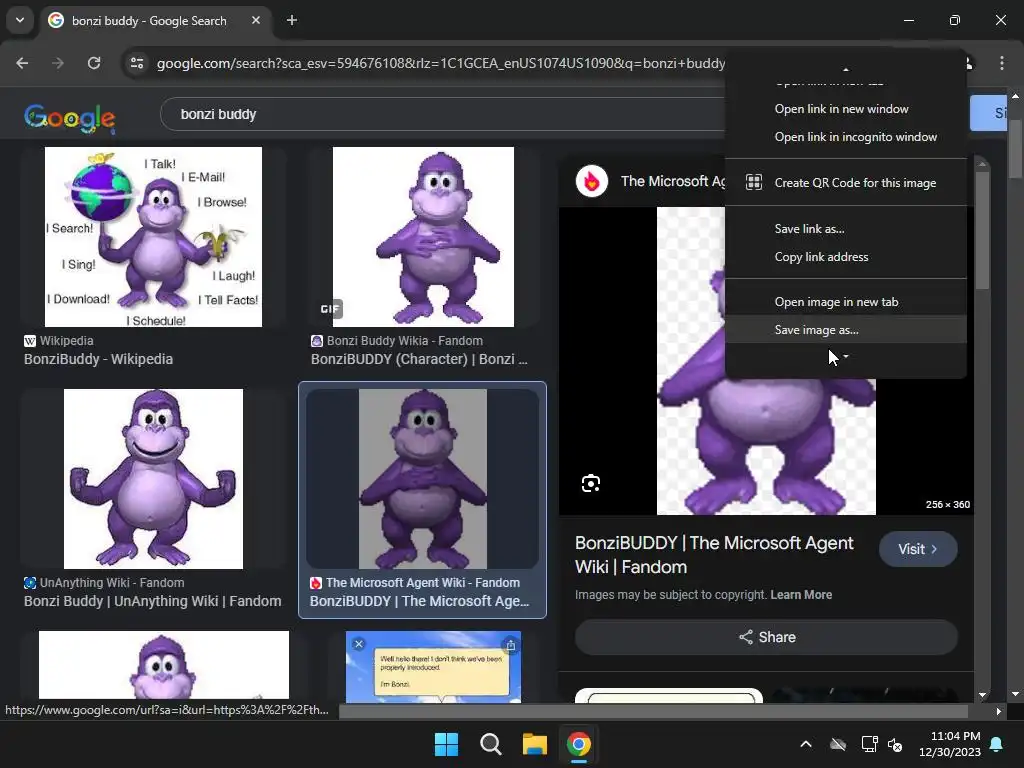Choose Save link as...
1024x768 pixels.
coord(846,229)
